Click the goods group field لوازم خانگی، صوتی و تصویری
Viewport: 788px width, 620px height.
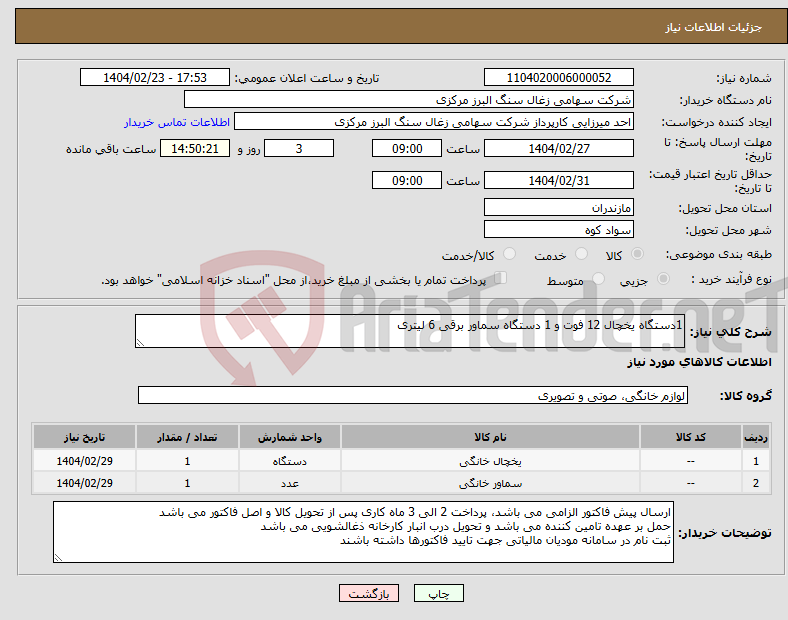(413, 395)
